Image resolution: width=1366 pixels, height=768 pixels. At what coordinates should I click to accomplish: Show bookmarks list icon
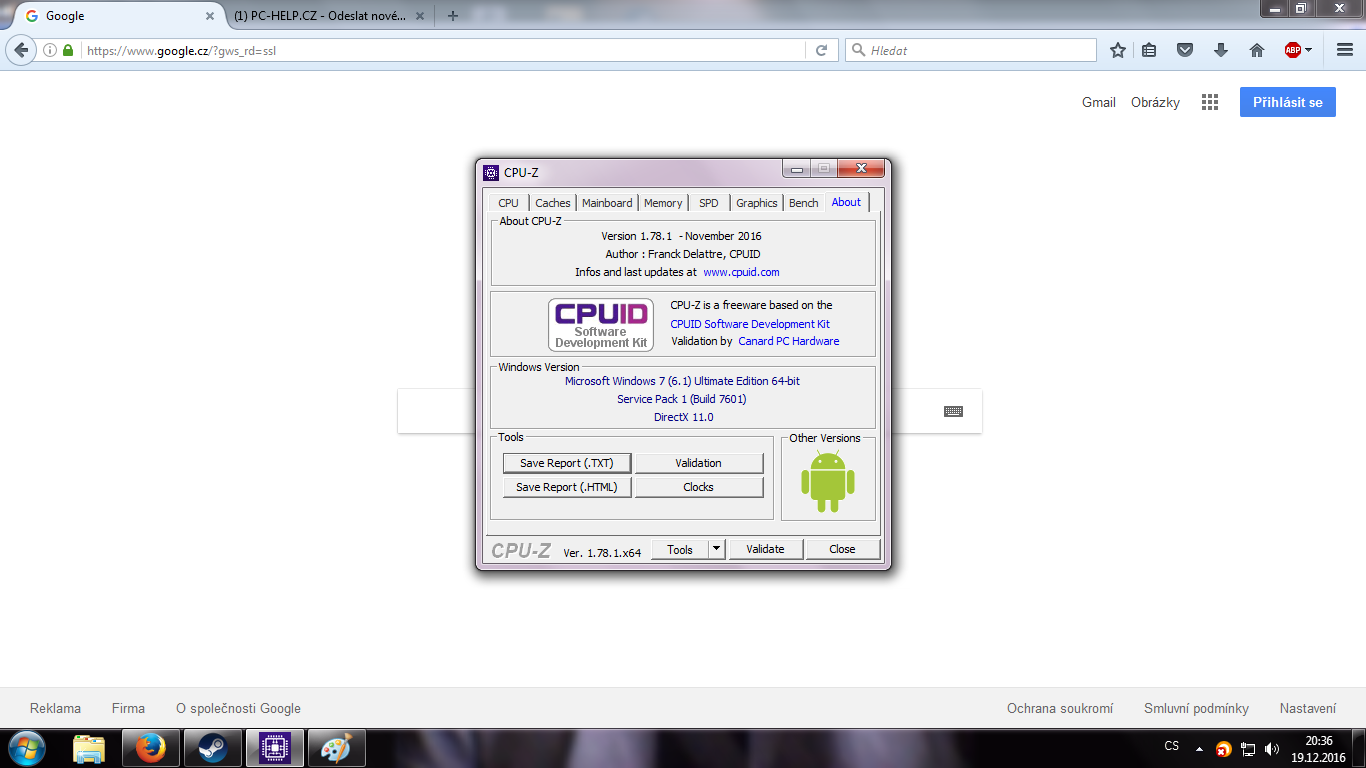pyautogui.click(x=1150, y=50)
